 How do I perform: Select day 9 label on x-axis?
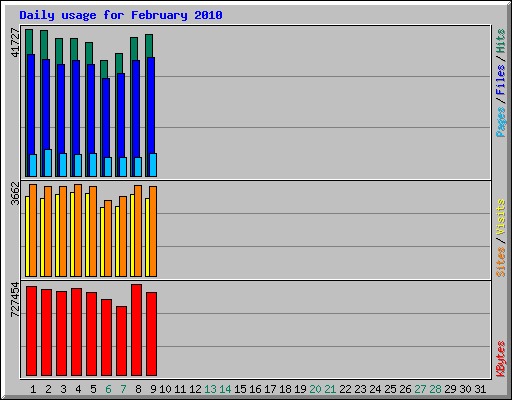coord(153,389)
